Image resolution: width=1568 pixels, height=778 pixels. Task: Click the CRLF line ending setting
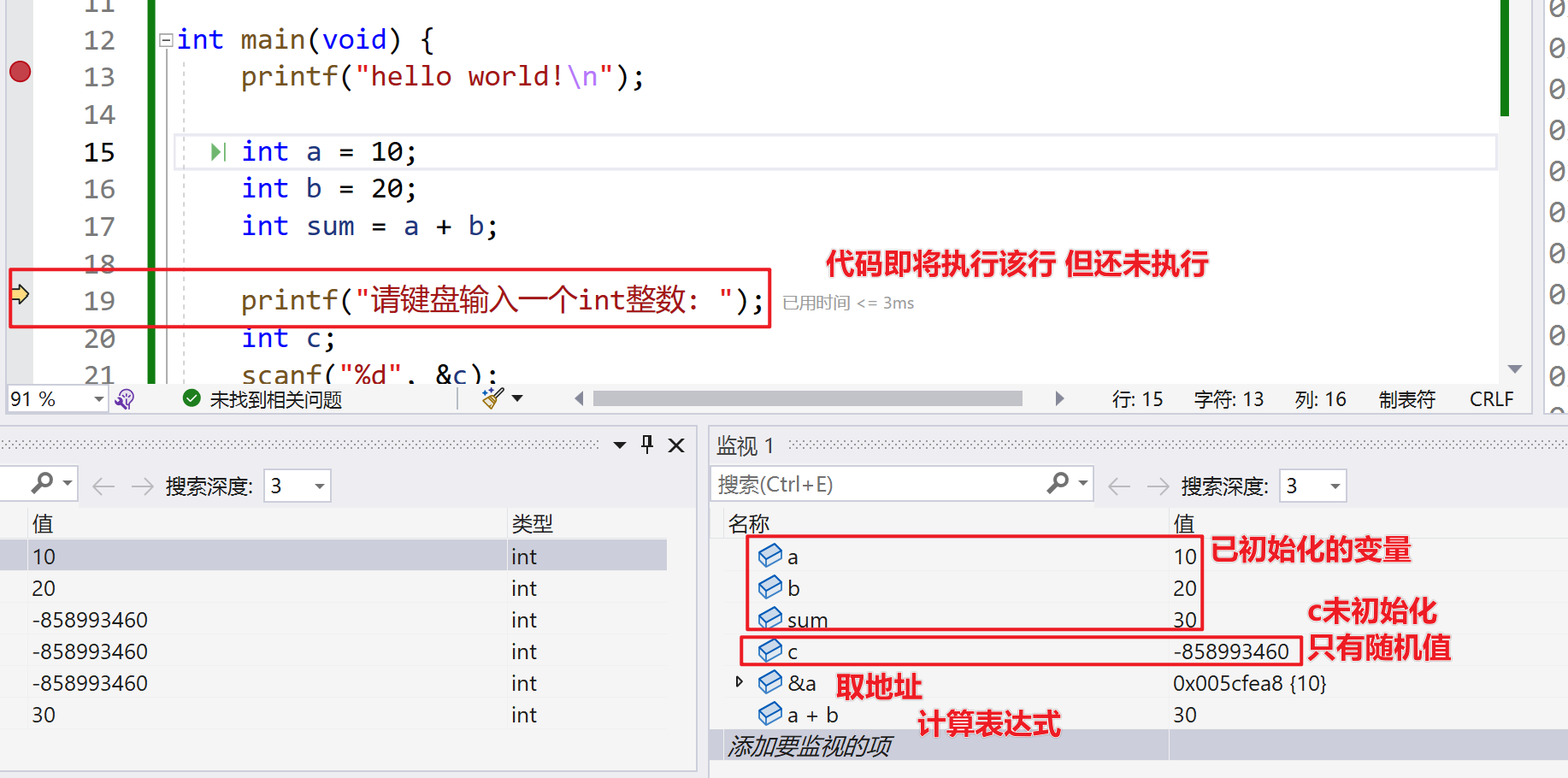pos(1491,399)
